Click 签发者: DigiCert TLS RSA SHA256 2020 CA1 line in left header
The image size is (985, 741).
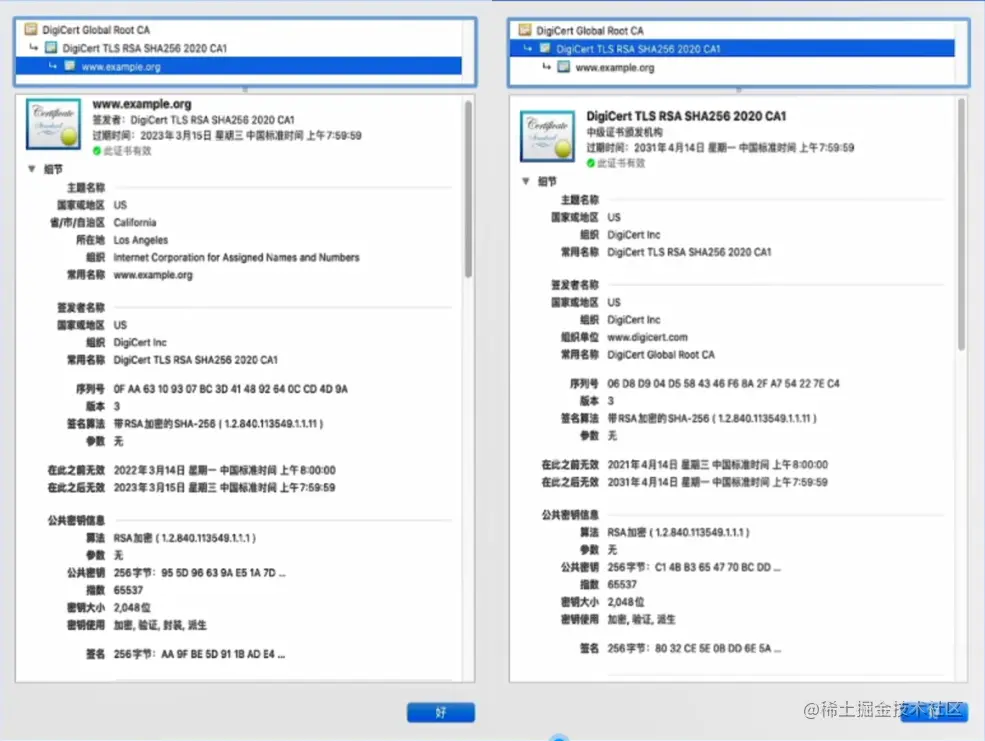(x=193, y=119)
